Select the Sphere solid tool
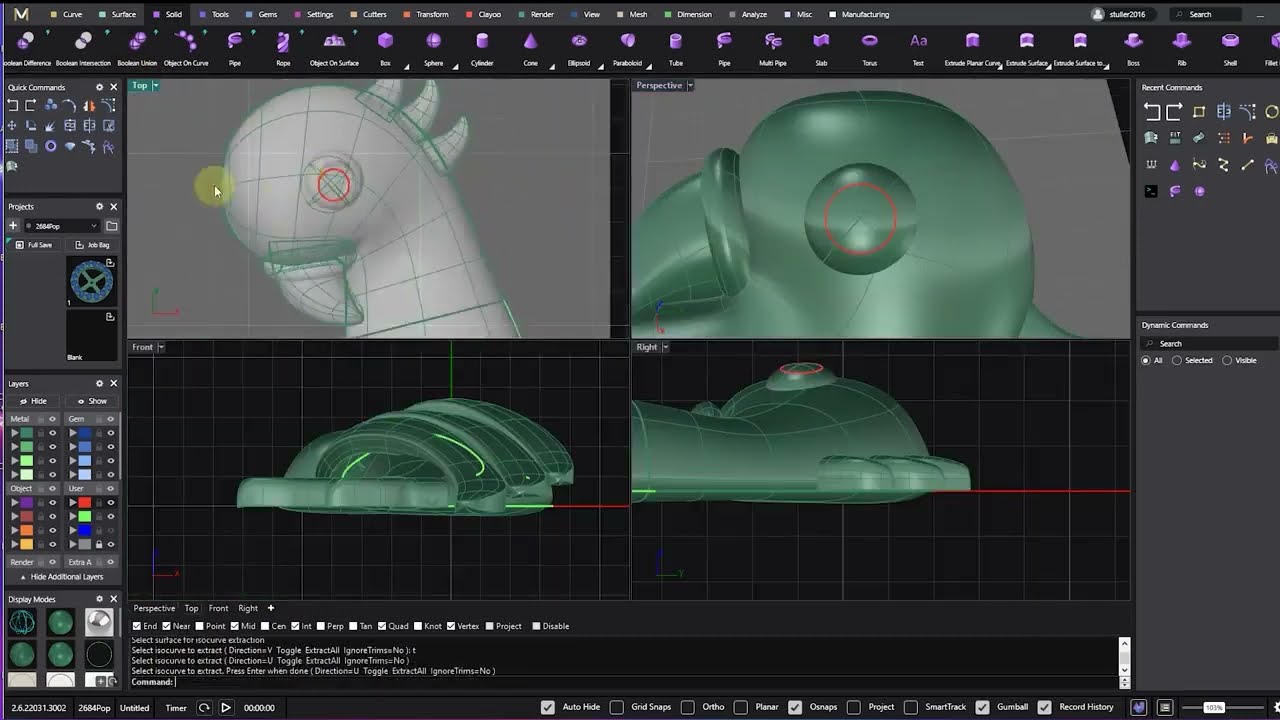Viewport: 1280px width, 720px height. click(433, 49)
